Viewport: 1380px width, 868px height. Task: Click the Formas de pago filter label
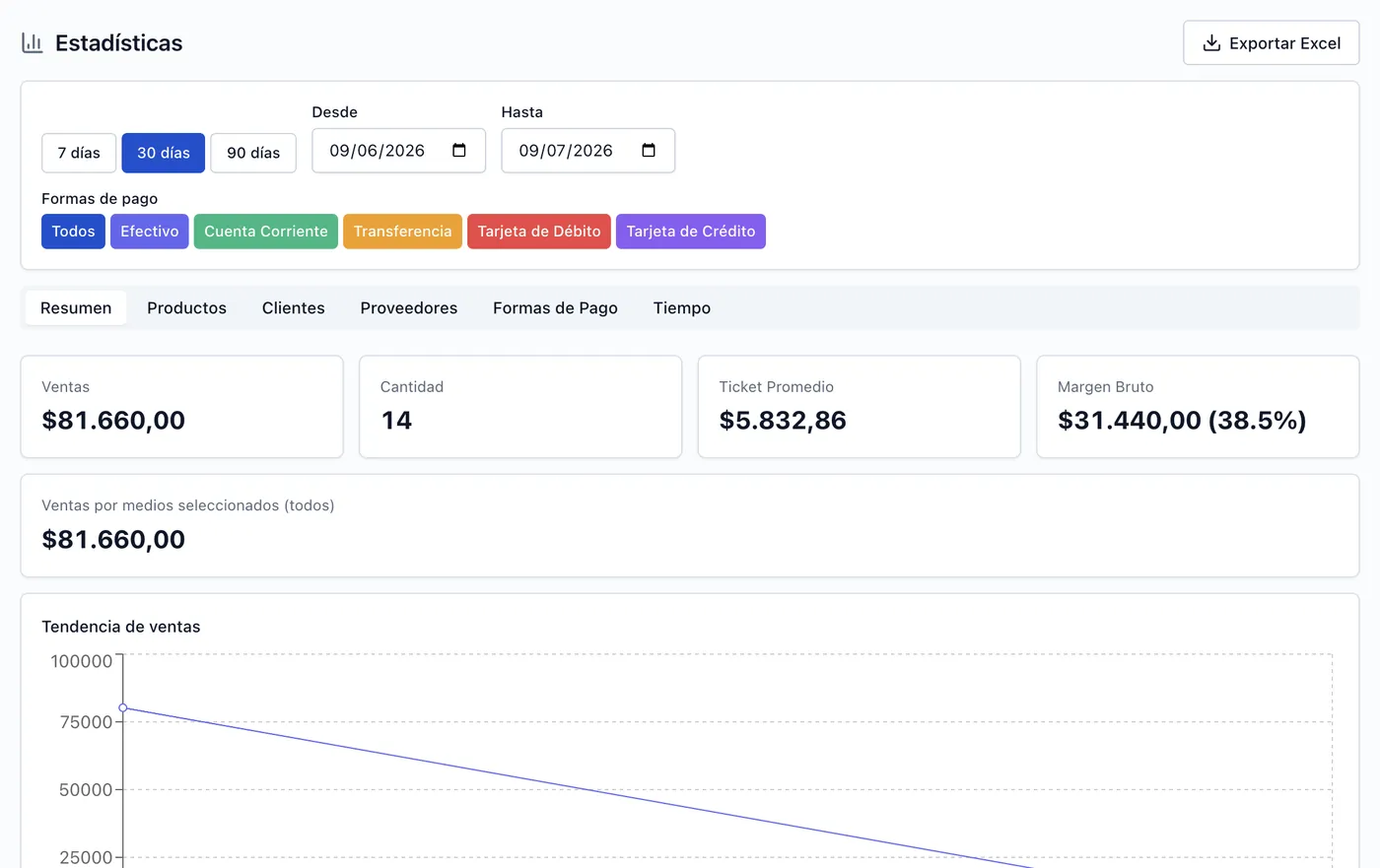[x=100, y=199]
